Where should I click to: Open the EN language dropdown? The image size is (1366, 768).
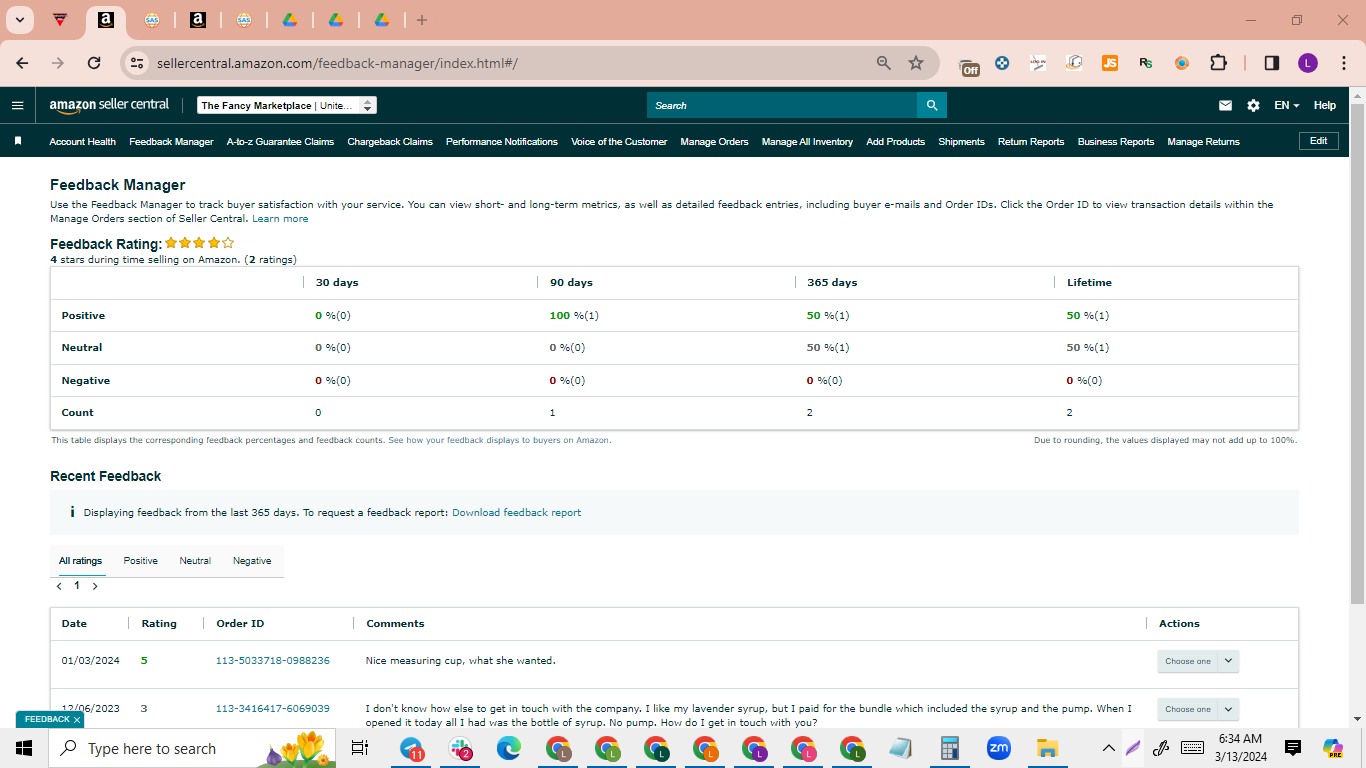[1286, 105]
